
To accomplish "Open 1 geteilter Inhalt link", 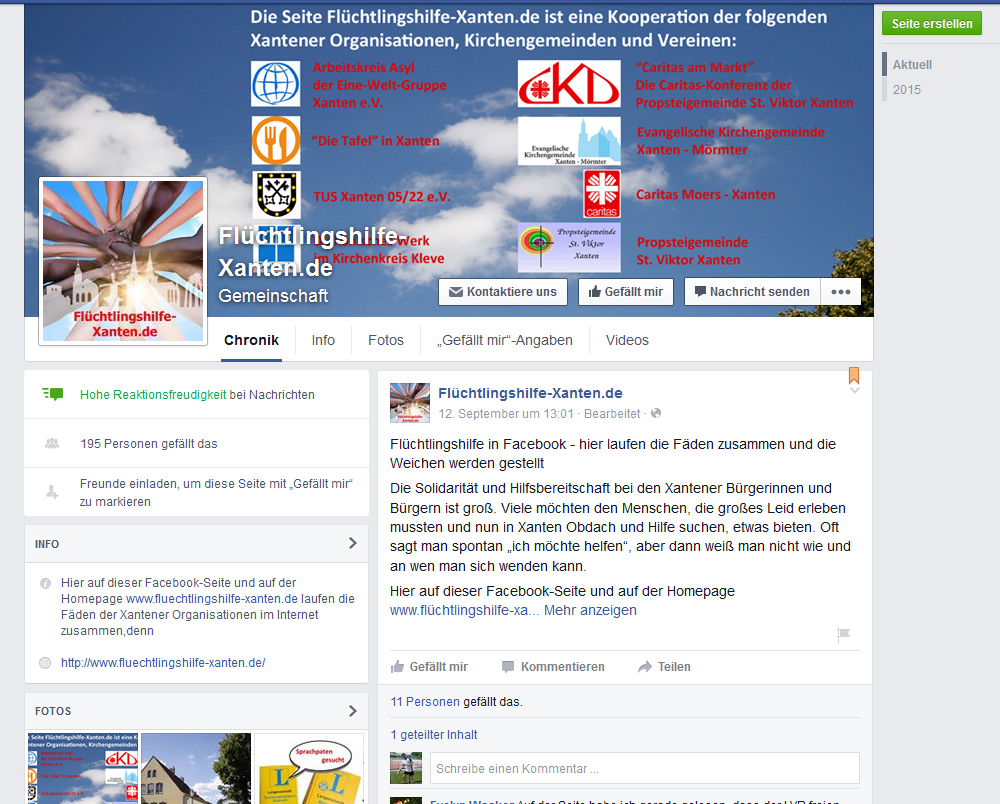I will [x=434, y=735].
